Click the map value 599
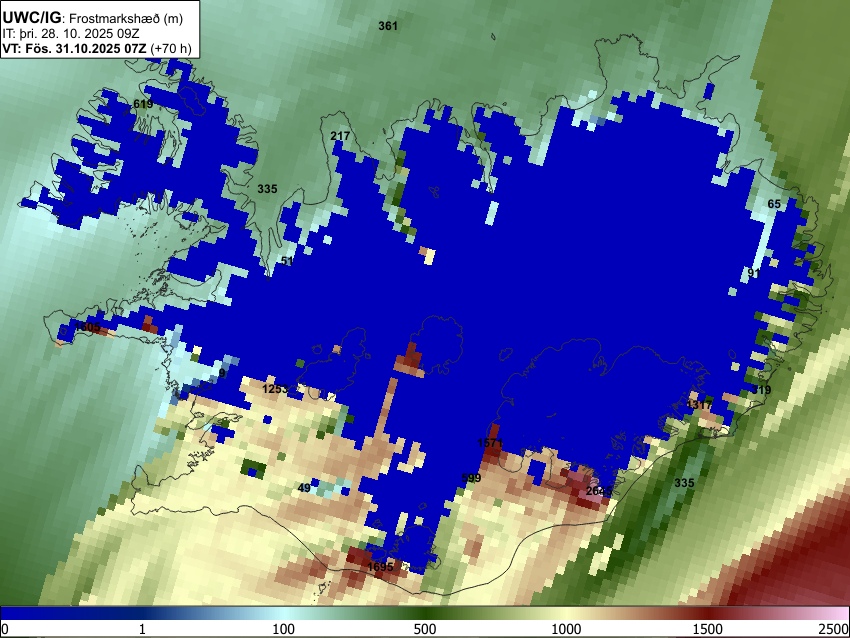 click(x=471, y=478)
